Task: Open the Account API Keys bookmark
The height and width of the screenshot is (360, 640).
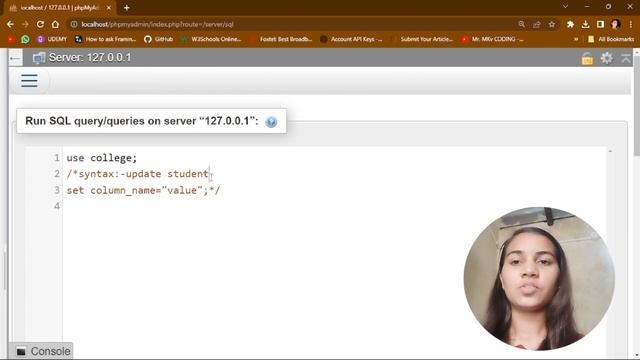Action: pos(351,39)
